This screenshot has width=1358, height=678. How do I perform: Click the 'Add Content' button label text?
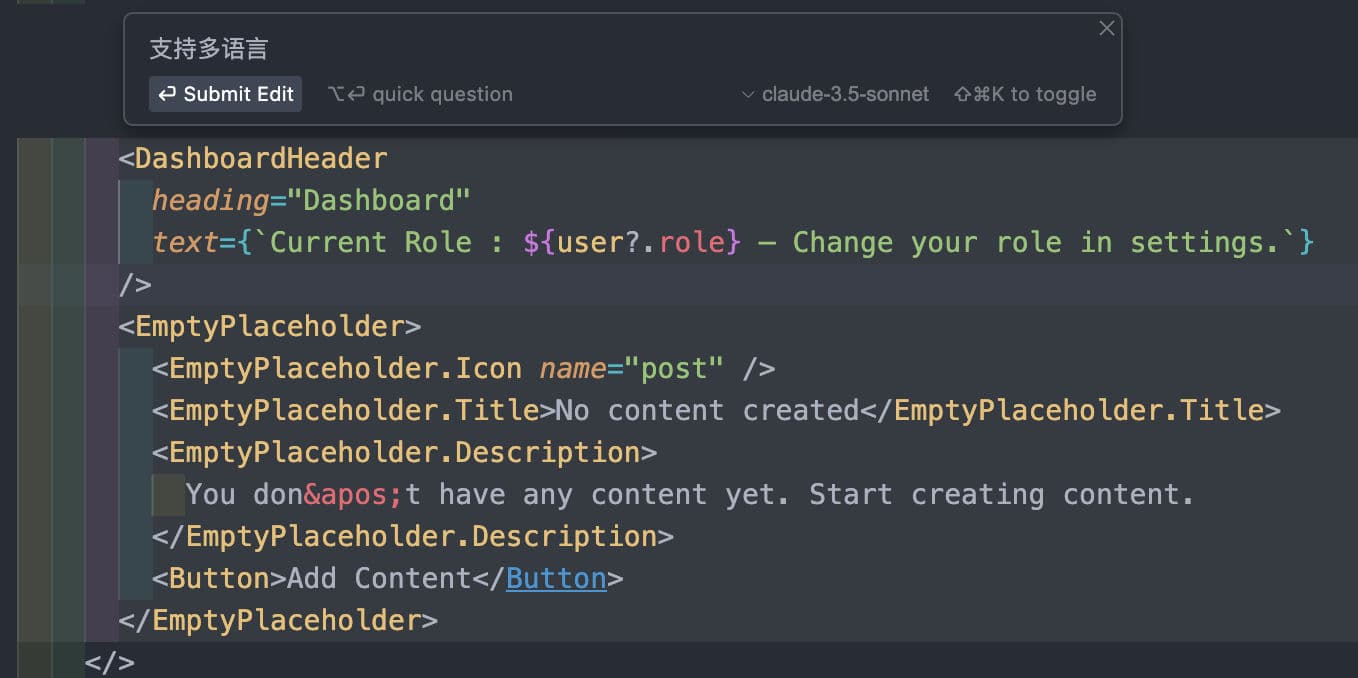(x=379, y=578)
